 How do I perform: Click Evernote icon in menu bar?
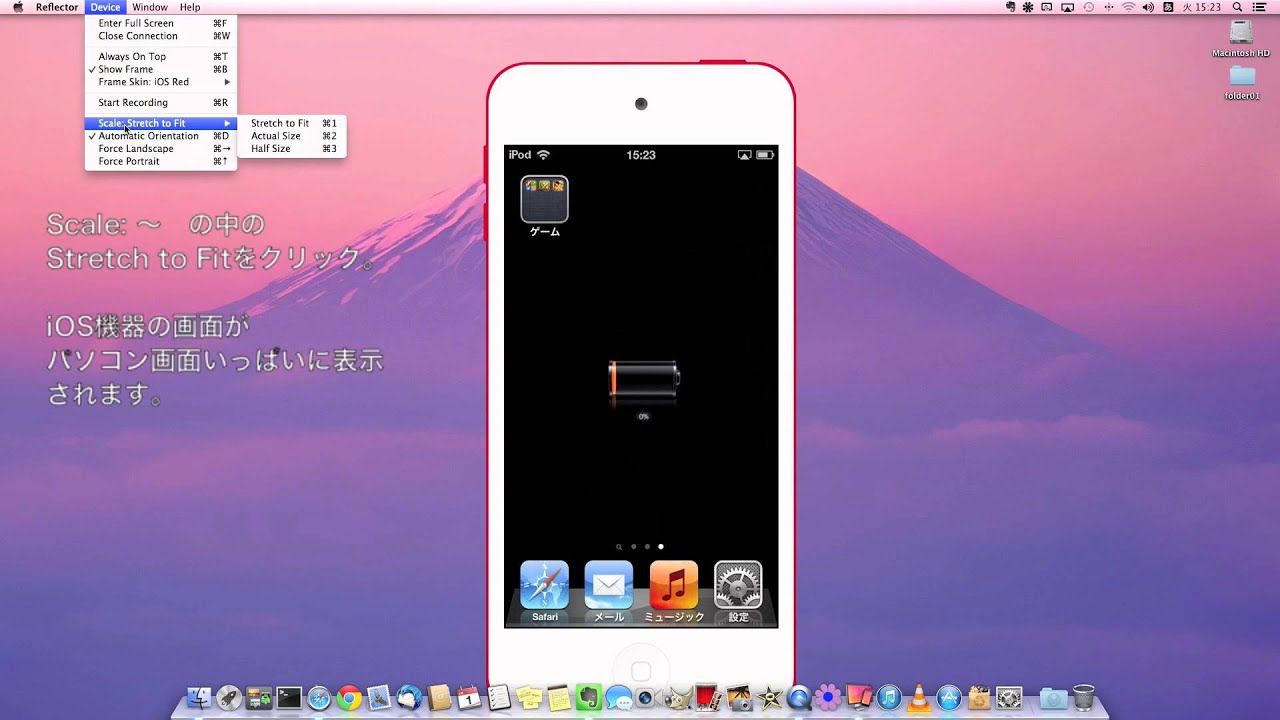(1010, 7)
